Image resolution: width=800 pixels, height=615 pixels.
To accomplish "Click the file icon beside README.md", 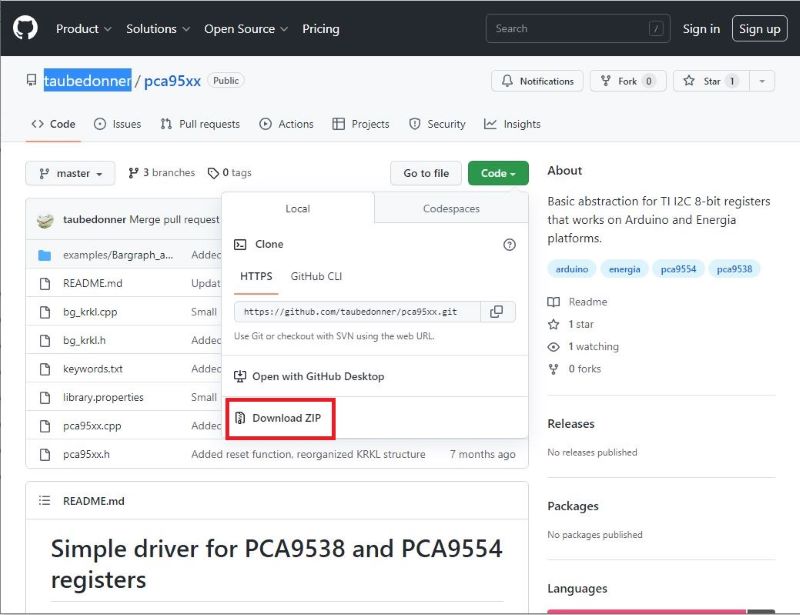I will (x=45, y=284).
